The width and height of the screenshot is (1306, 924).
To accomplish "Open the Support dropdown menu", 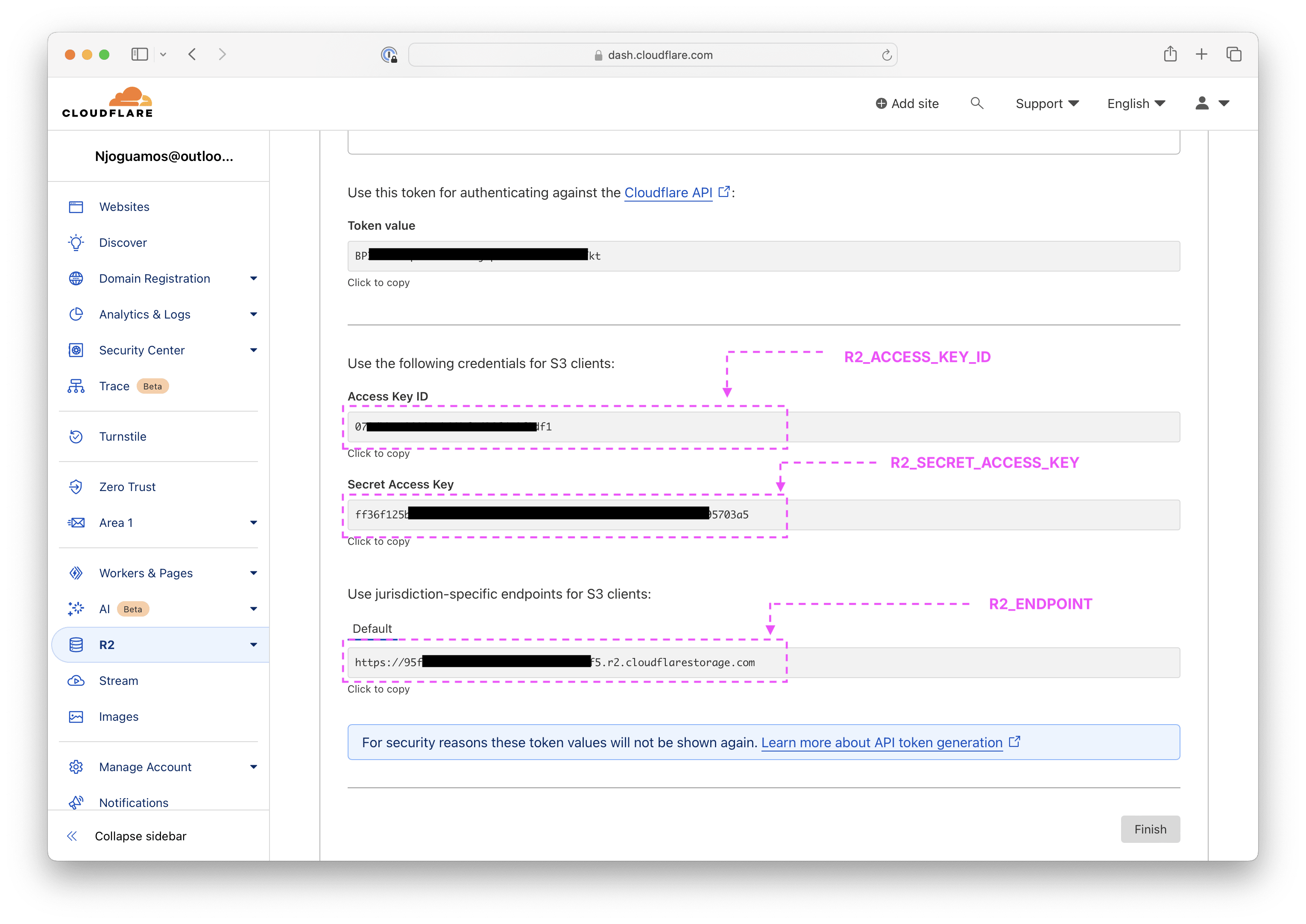I will (1046, 104).
